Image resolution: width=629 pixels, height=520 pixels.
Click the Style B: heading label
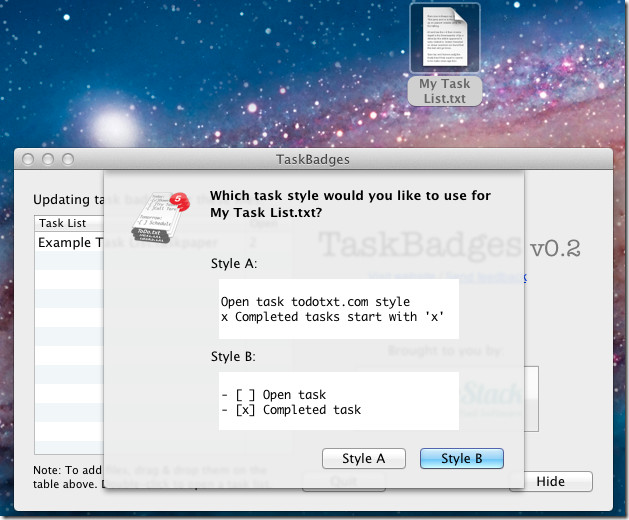tap(233, 356)
